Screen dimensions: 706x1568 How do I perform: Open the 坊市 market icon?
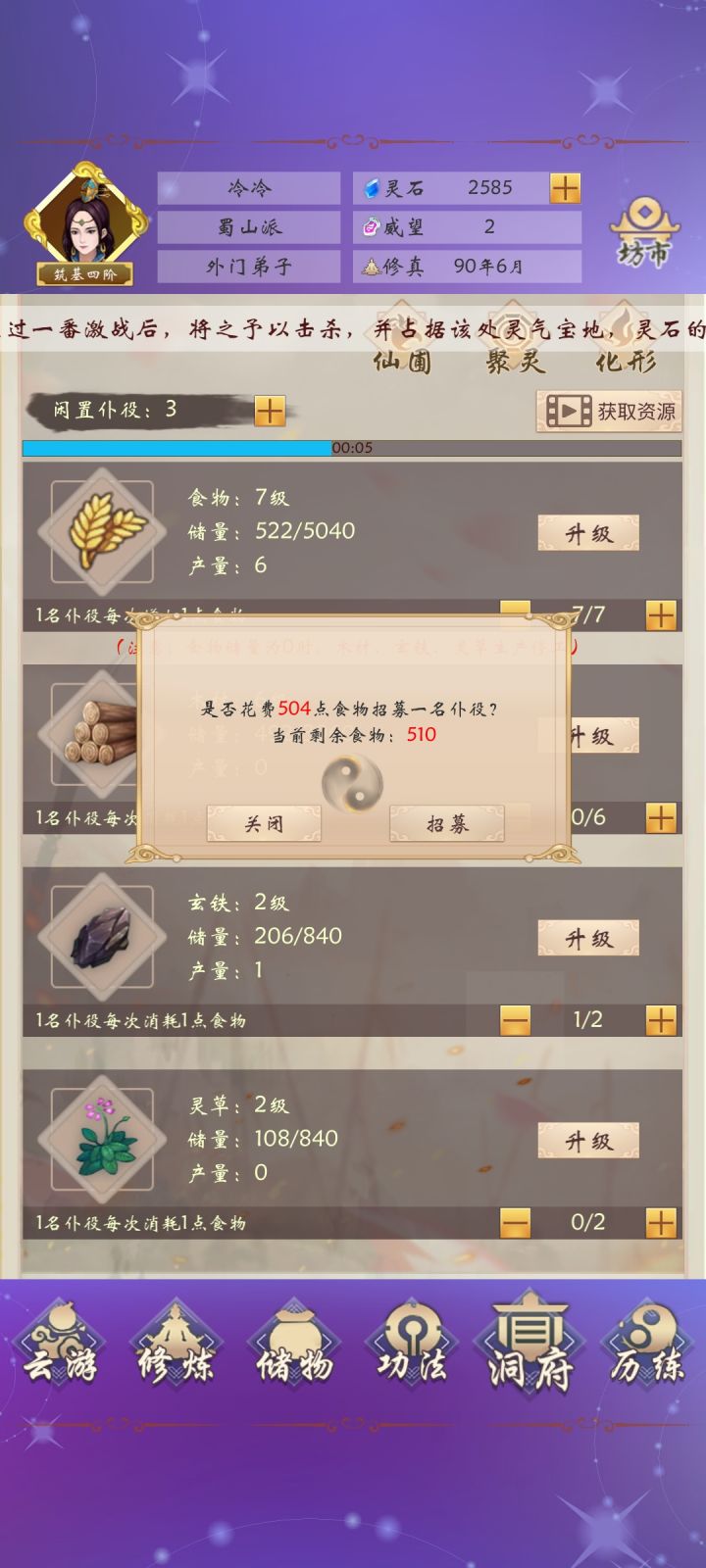coord(644,232)
